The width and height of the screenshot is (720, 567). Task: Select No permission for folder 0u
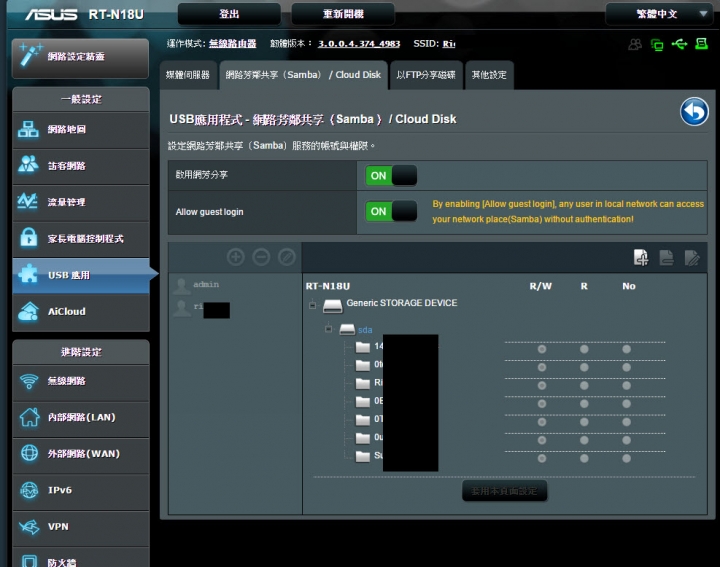(x=626, y=440)
